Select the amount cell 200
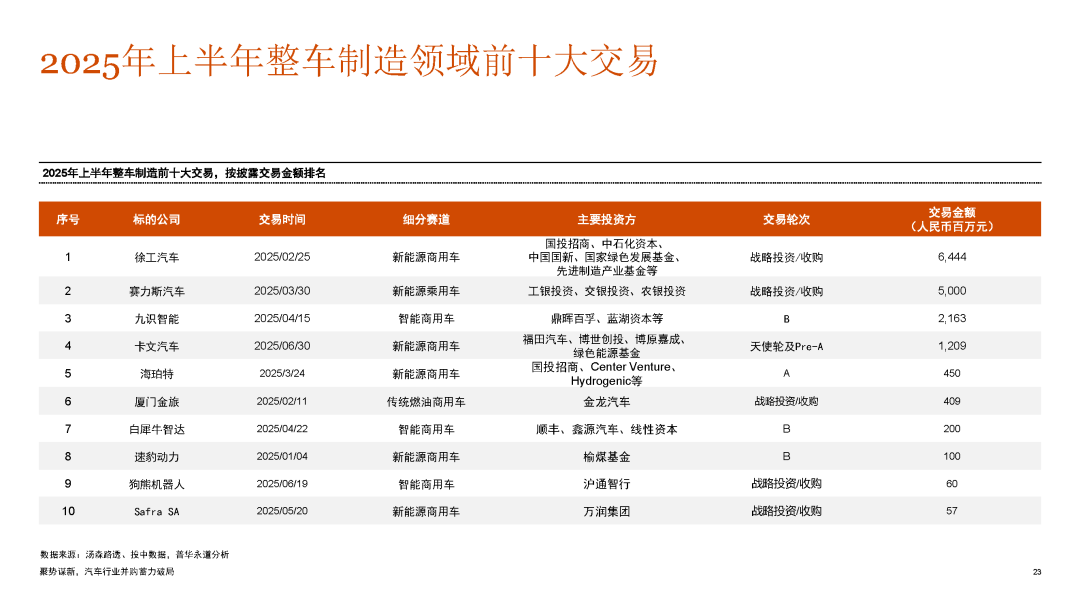This screenshot has height=607, width=1080. 951,429
